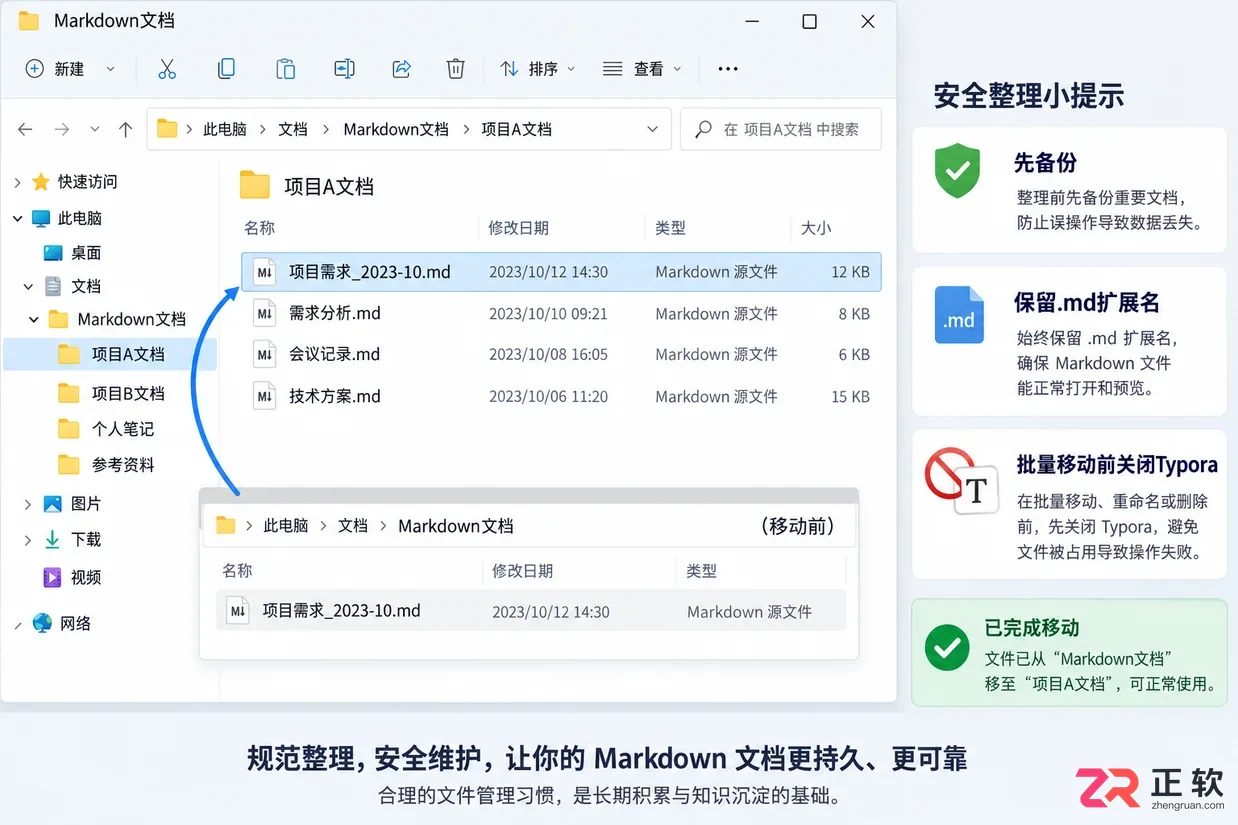
Task: Click Markdown文档 in the 移动前 breadcrumb
Action: (x=456, y=526)
